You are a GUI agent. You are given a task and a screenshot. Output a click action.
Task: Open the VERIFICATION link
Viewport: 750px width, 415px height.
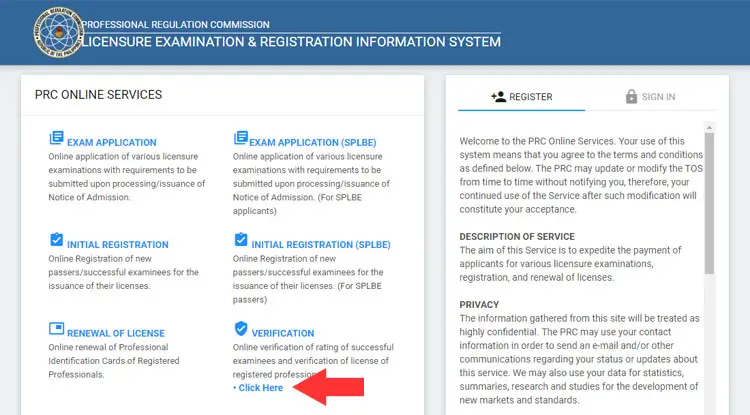(283, 333)
